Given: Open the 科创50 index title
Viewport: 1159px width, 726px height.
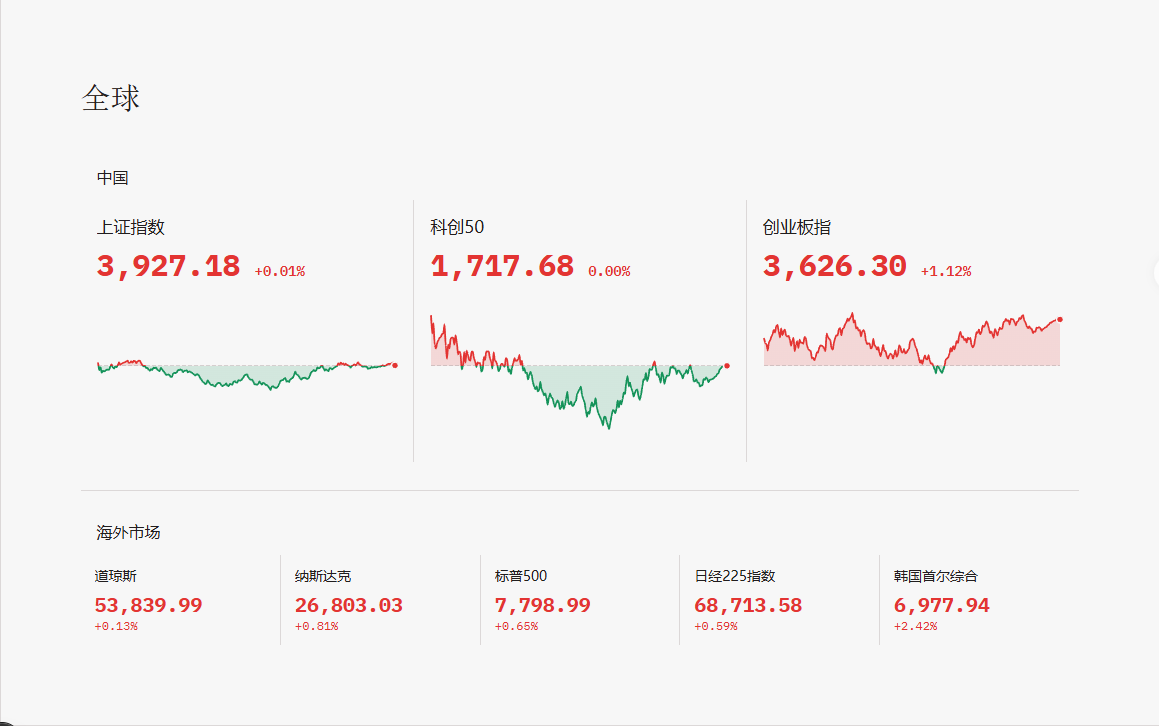Looking at the screenshot, I should [457, 227].
